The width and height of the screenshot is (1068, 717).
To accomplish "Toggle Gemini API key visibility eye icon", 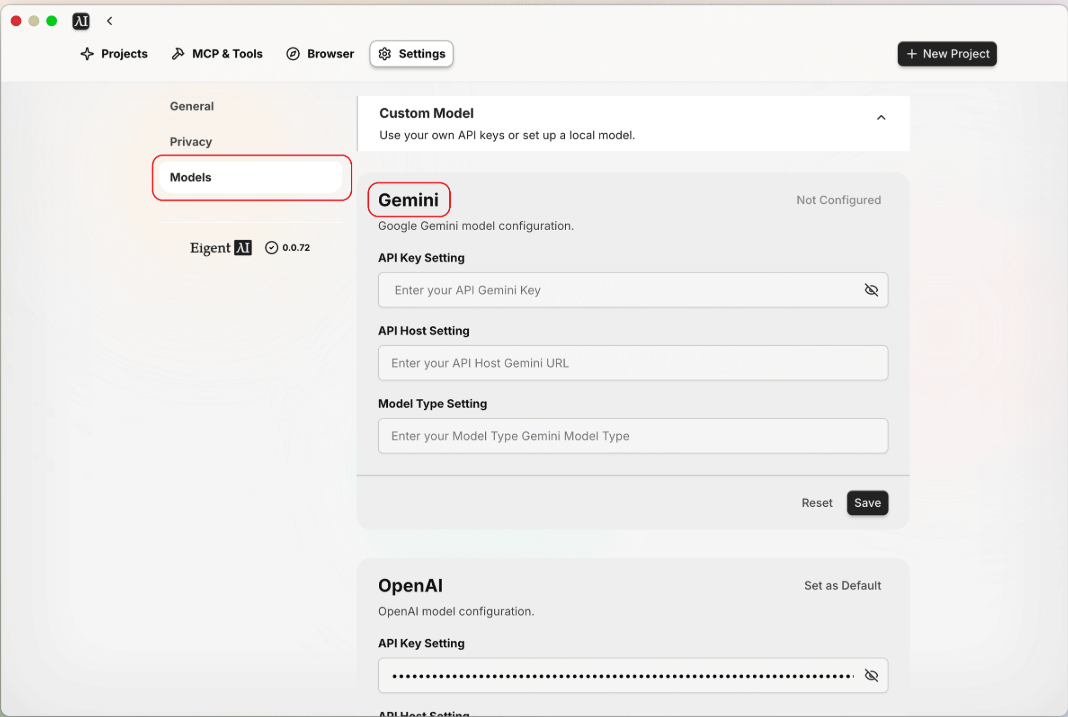I will pyautogui.click(x=871, y=290).
